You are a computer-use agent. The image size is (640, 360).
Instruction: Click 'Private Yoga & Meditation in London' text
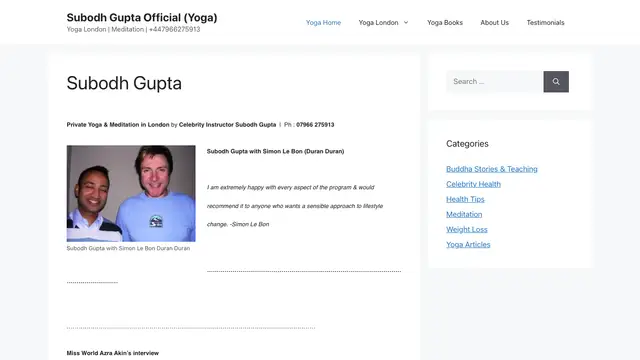coord(118,125)
